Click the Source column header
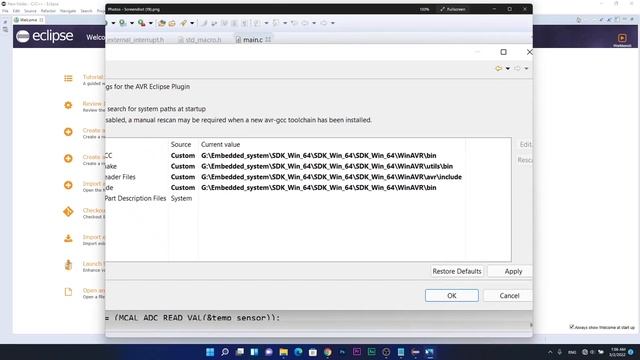The image size is (640, 360). tap(181, 144)
